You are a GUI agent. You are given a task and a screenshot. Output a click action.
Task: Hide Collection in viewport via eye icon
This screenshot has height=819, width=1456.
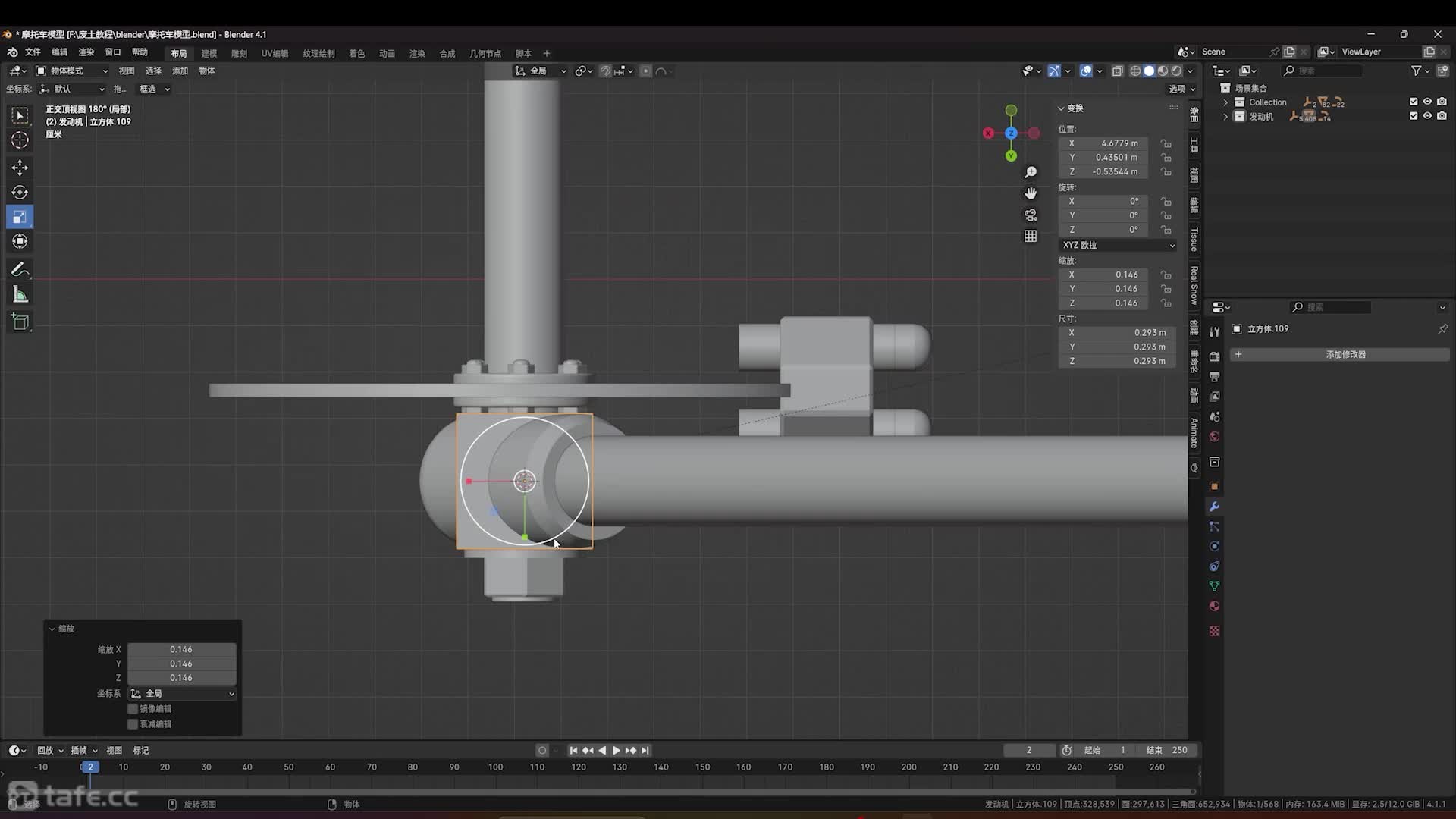click(x=1427, y=102)
